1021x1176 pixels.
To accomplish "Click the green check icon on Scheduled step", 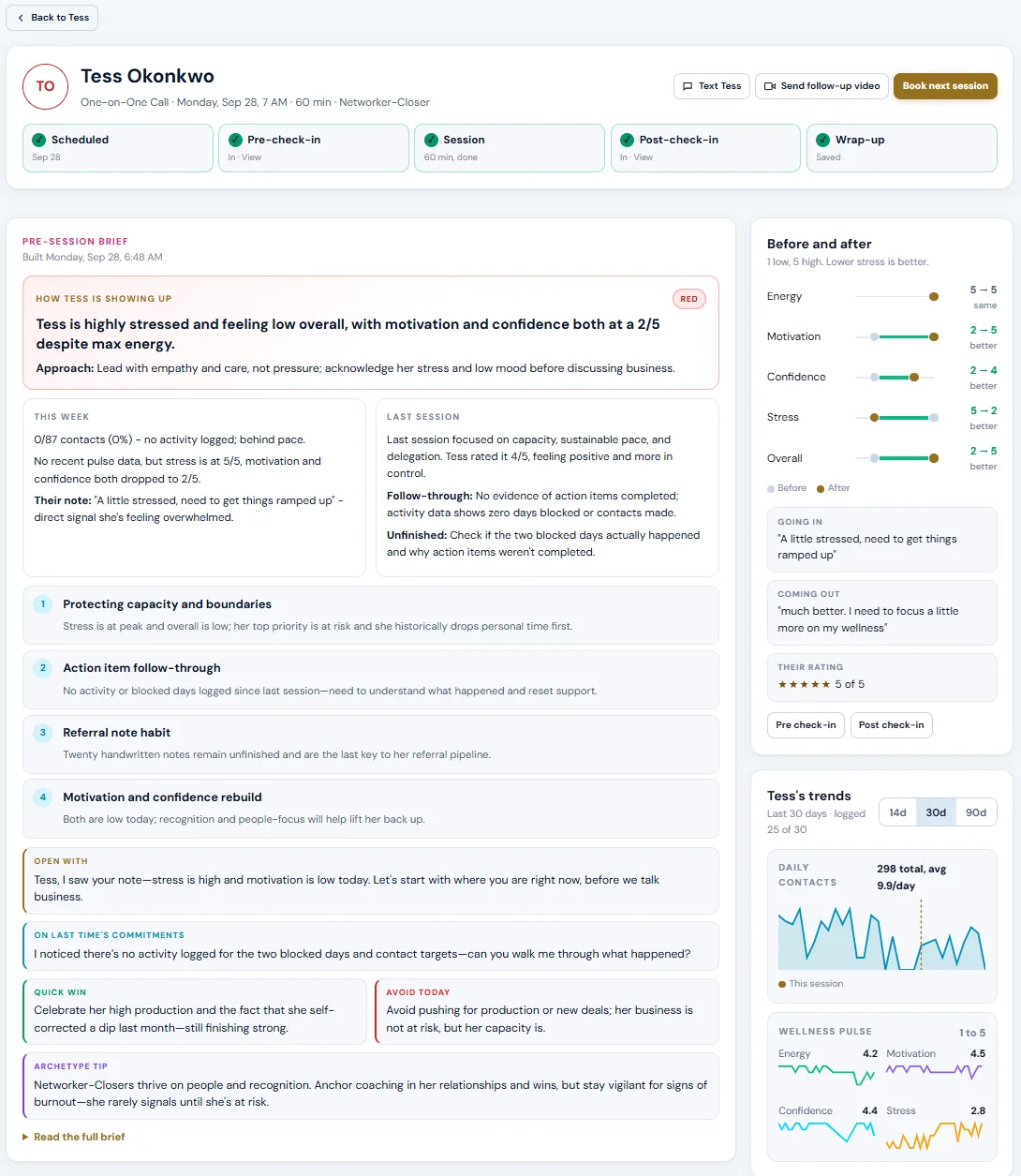I will point(39,140).
